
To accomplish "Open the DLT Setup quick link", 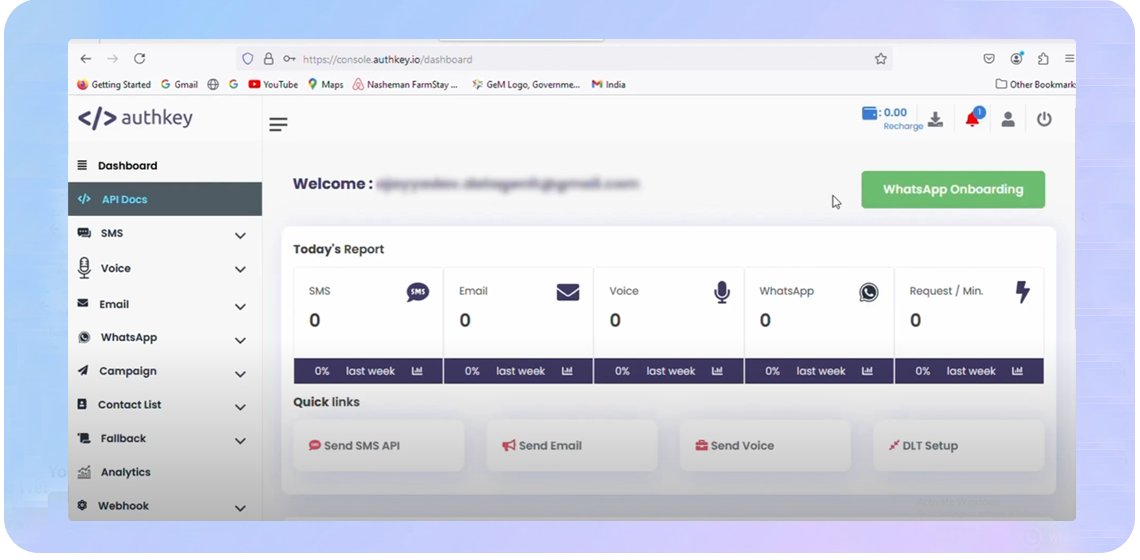I will tap(959, 446).
